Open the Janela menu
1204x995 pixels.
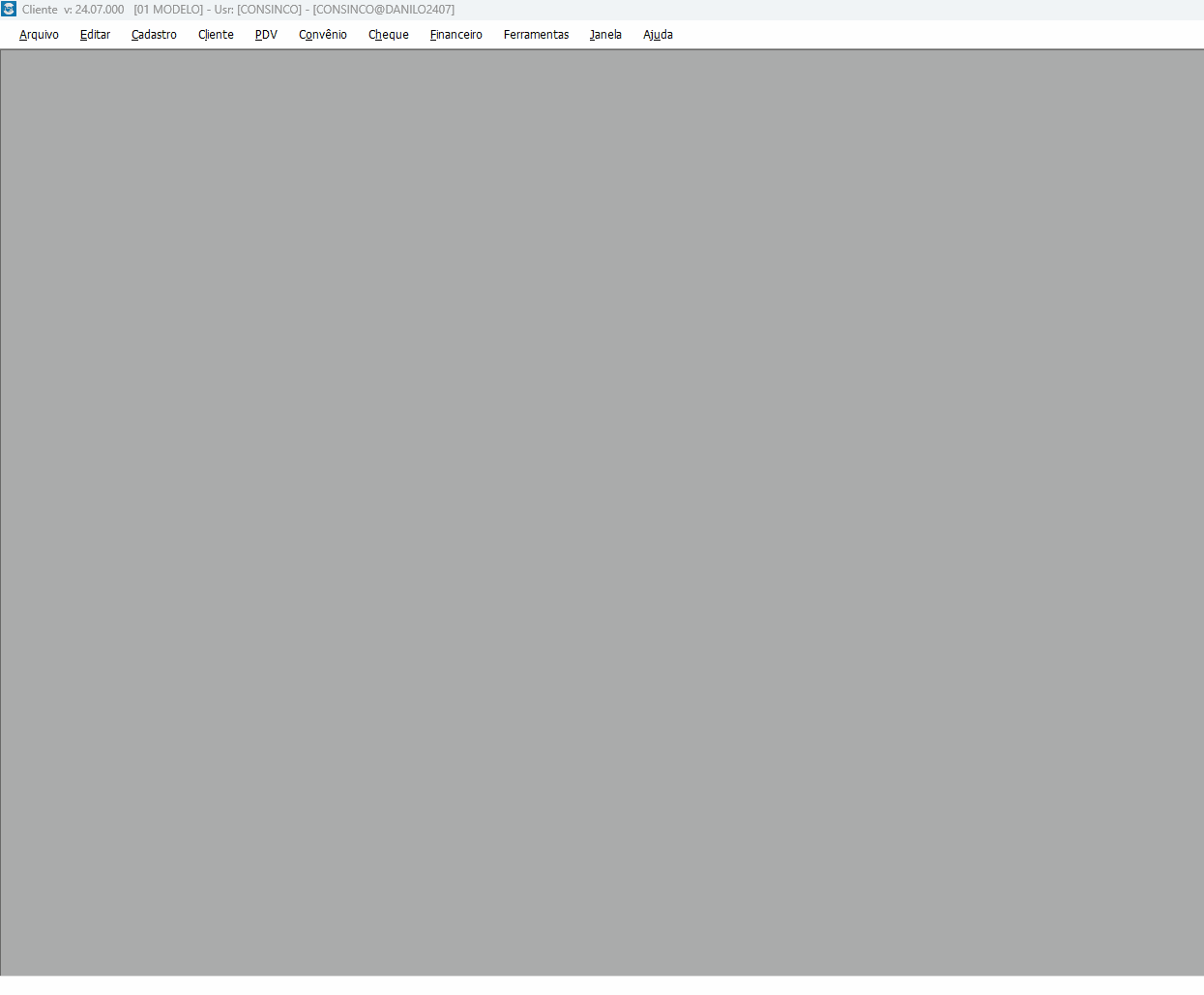click(x=605, y=35)
